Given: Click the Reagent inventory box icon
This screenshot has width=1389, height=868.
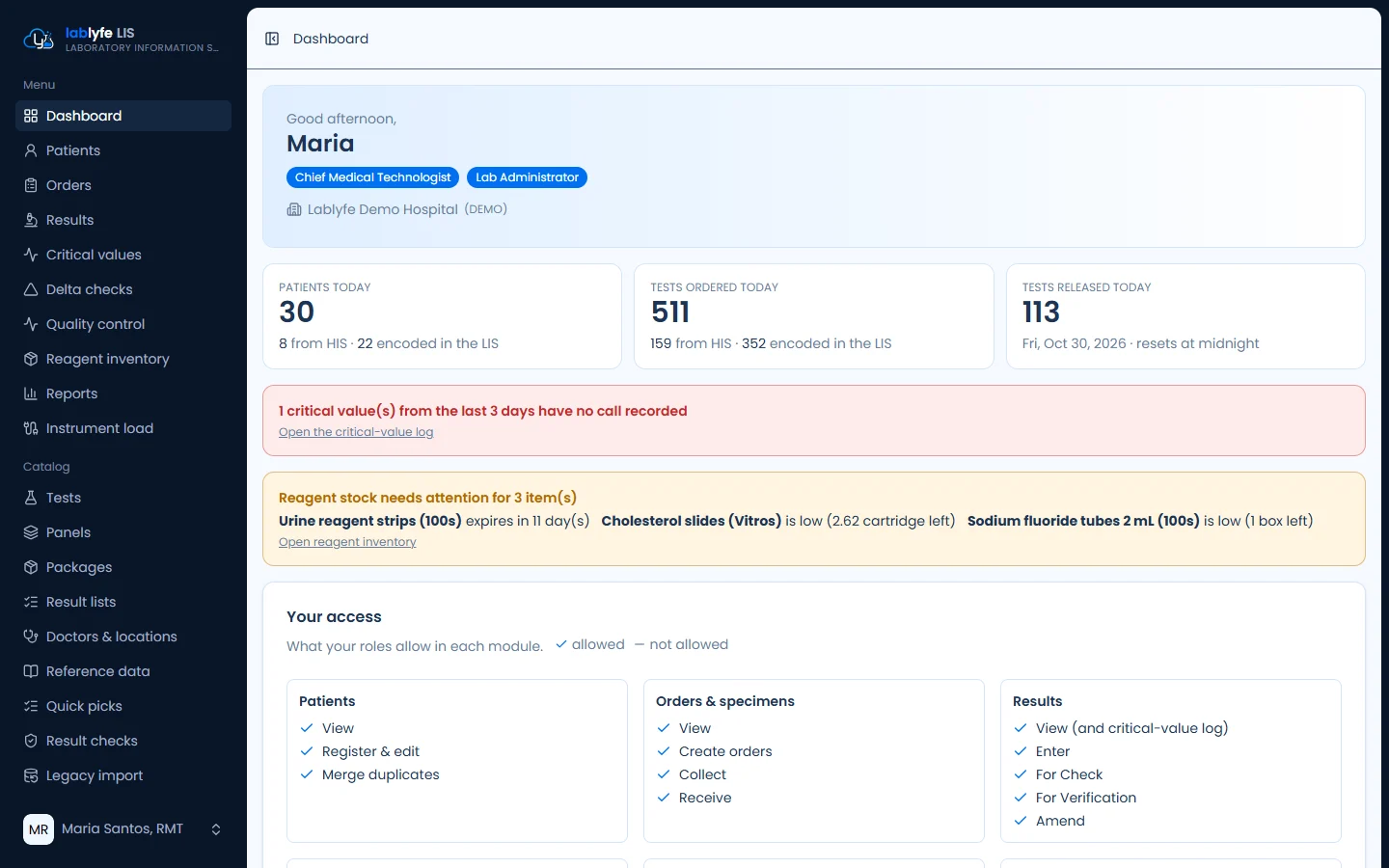Looking at the screenshot, I should tap(31, 359).
